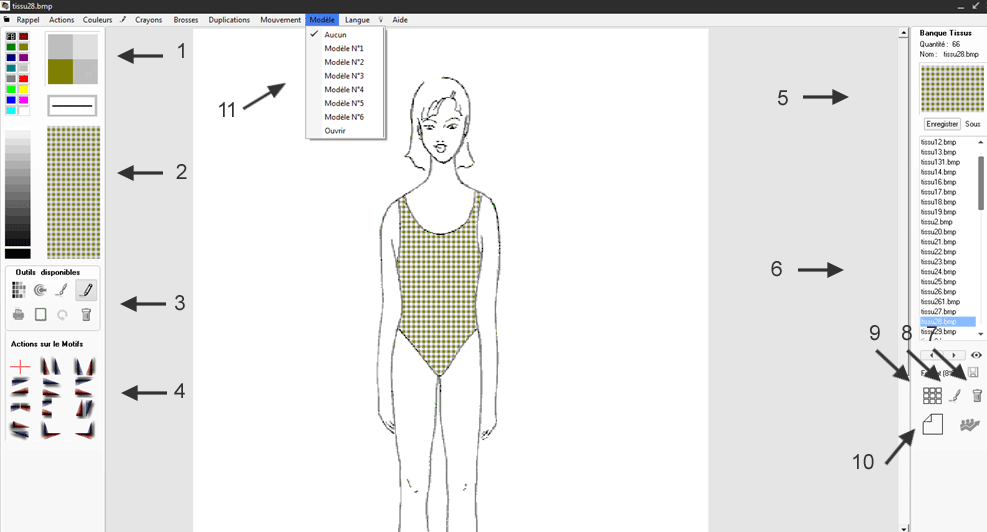Open the Couleurs menu

click(97, 20)
